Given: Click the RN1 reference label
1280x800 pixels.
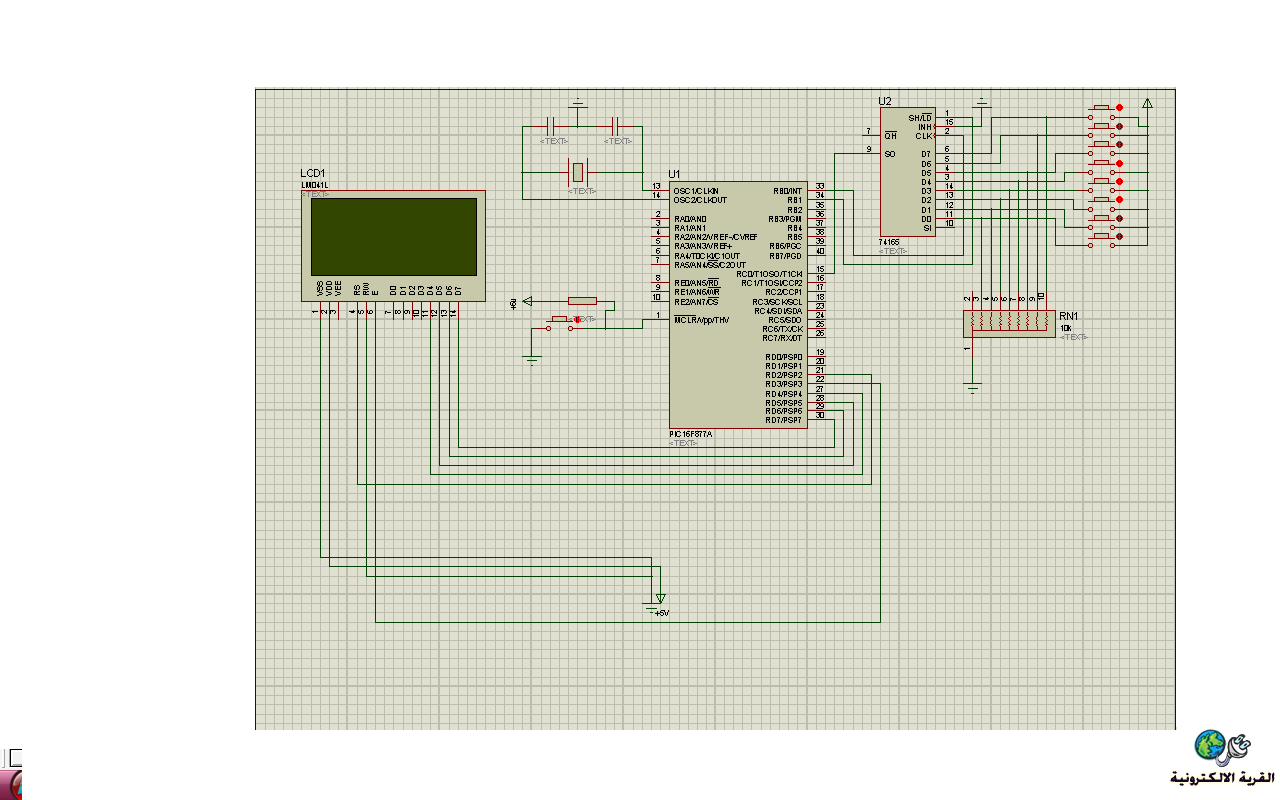Looking at the screenshot, I should 1069,316.
